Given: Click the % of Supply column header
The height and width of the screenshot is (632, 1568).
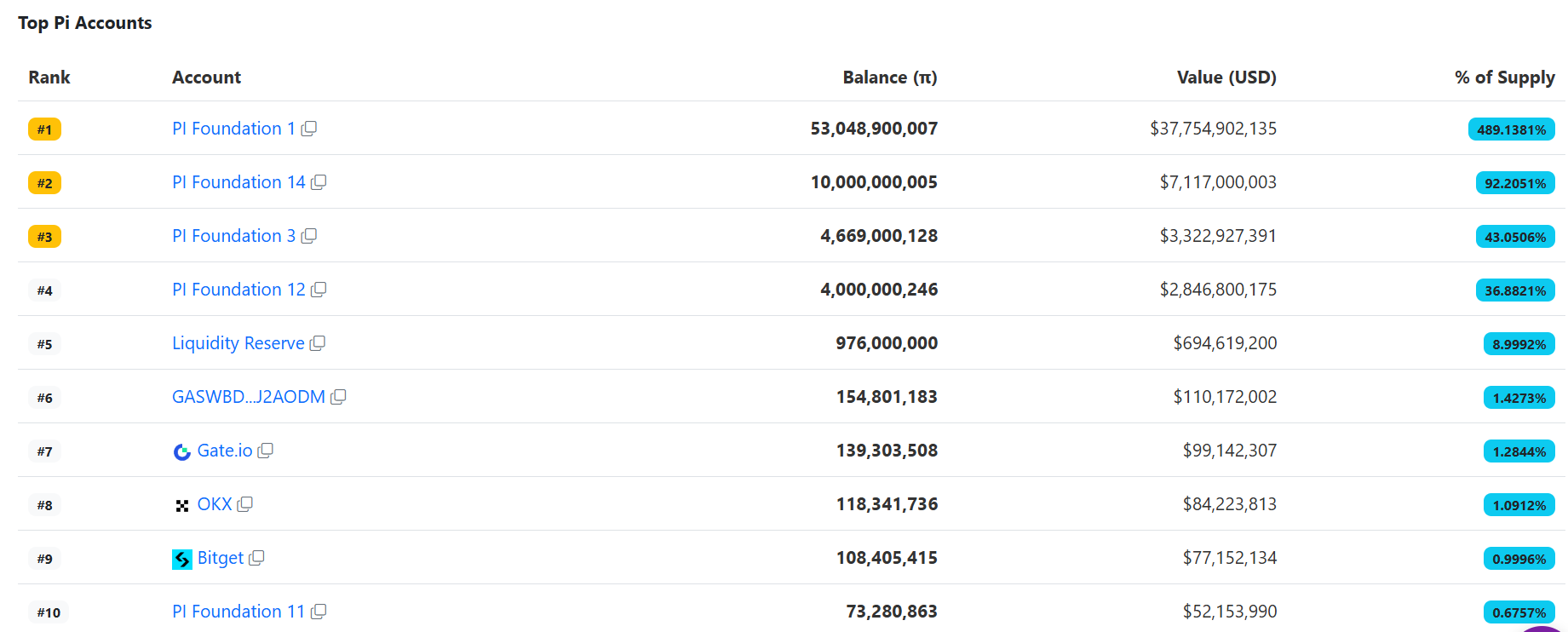Looking at the screenshot, I should [1505, 78].
